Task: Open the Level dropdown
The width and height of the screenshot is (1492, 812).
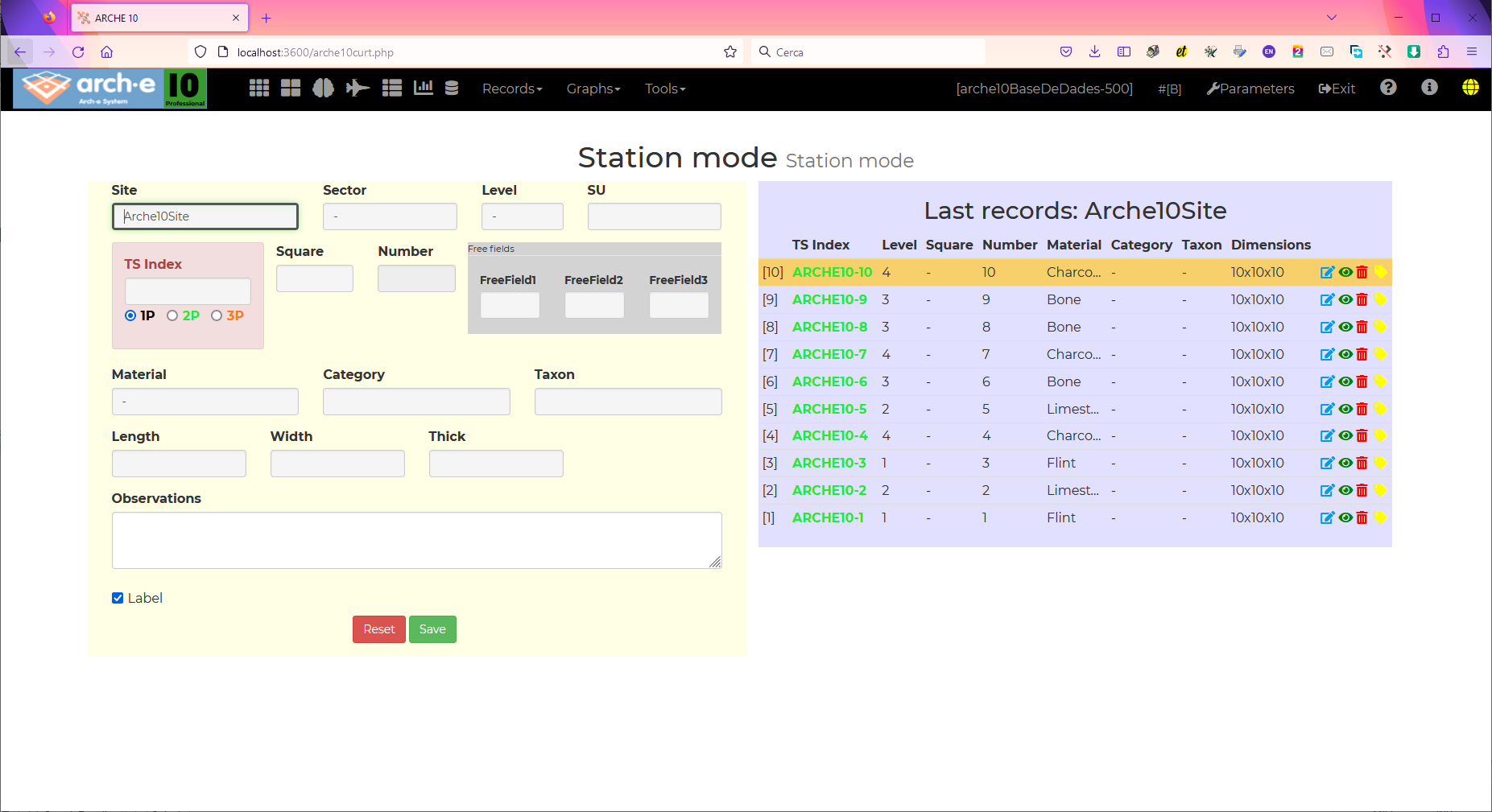Action: tap(523, 216)
